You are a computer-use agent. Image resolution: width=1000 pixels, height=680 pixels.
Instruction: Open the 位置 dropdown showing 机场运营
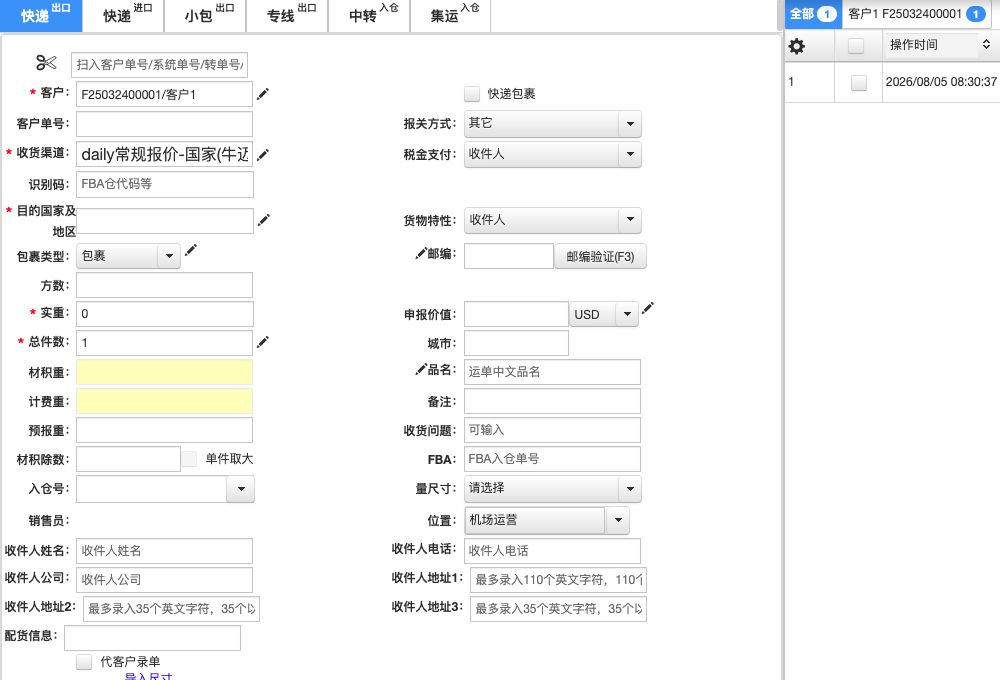pyautogui.click(x=547, y=521)
